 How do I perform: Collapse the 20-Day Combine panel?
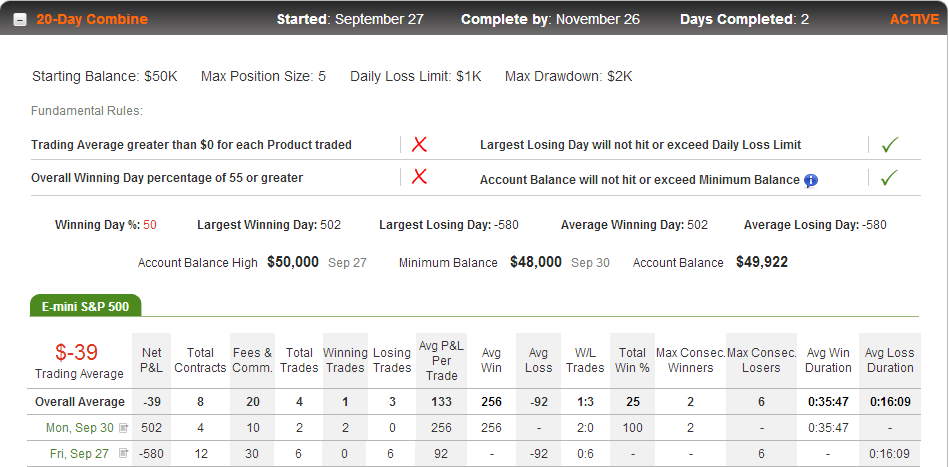tap(20, 20)
